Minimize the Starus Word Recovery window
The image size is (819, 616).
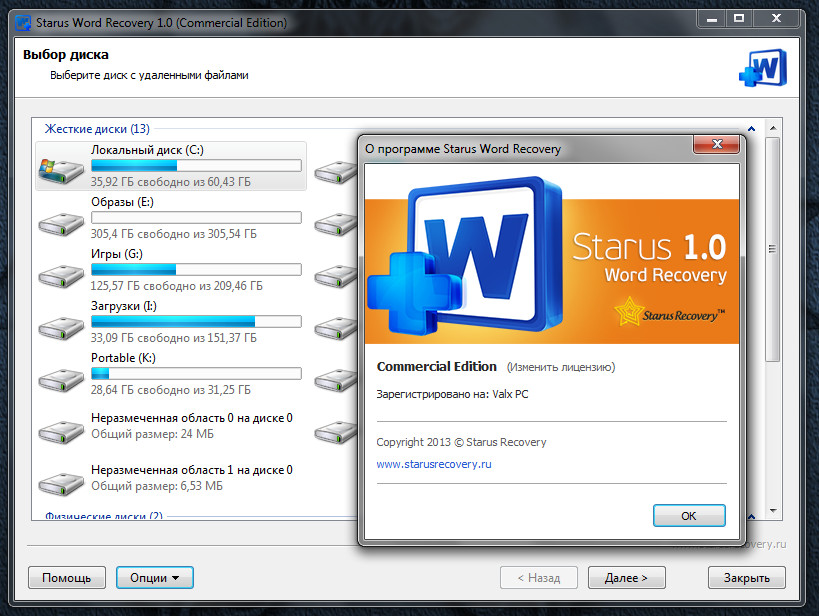711,19
